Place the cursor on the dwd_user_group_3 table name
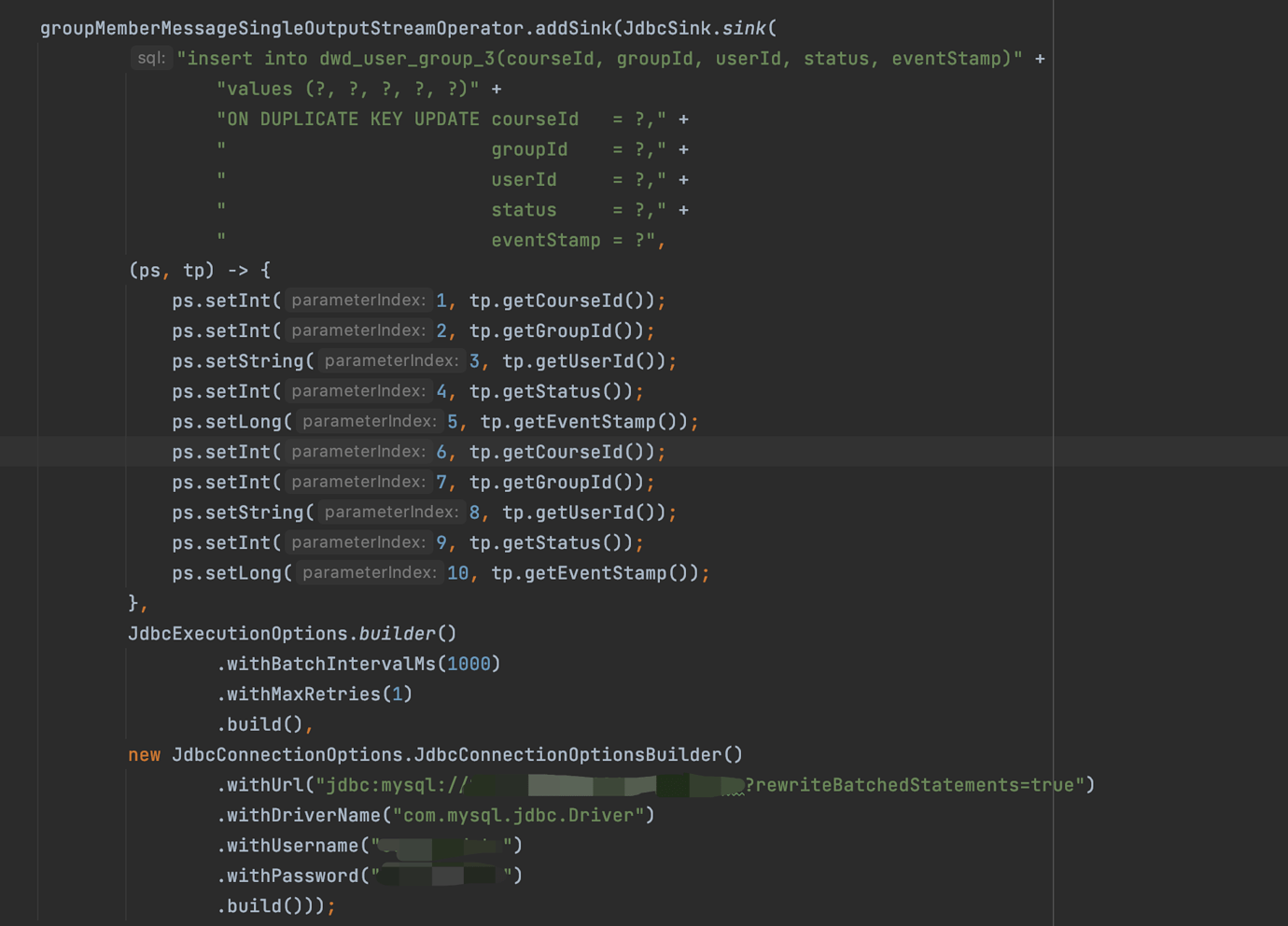Viewport: 1288px width, 926px height. (x=406, y=59)
